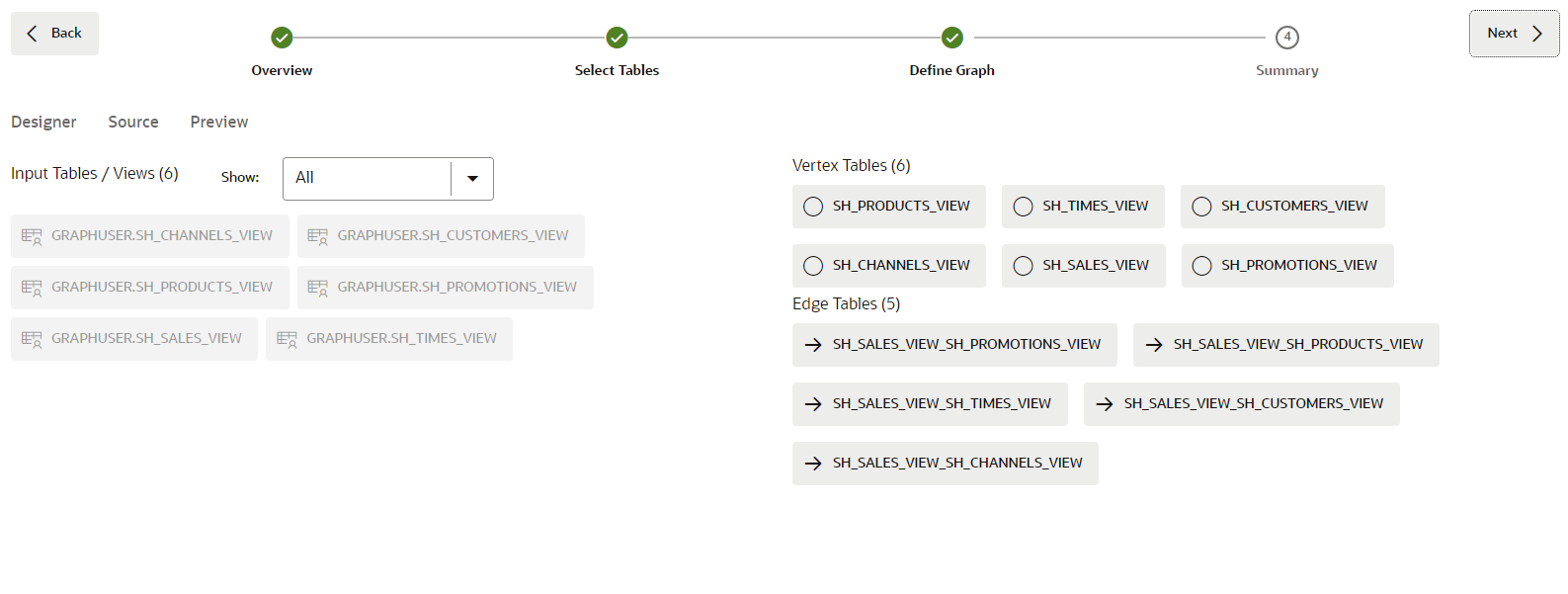Select input view GRAPHUSER.SH_PRODUCTS_VIEW label
The image size is (1568, 594).
click(162, 287)
